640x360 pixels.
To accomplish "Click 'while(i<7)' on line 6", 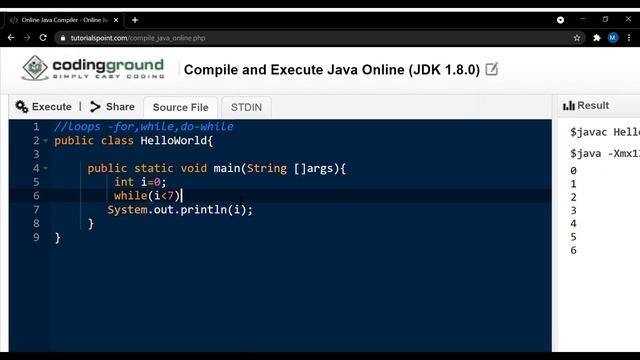I will pyautogui.click(x=147, y=196).
